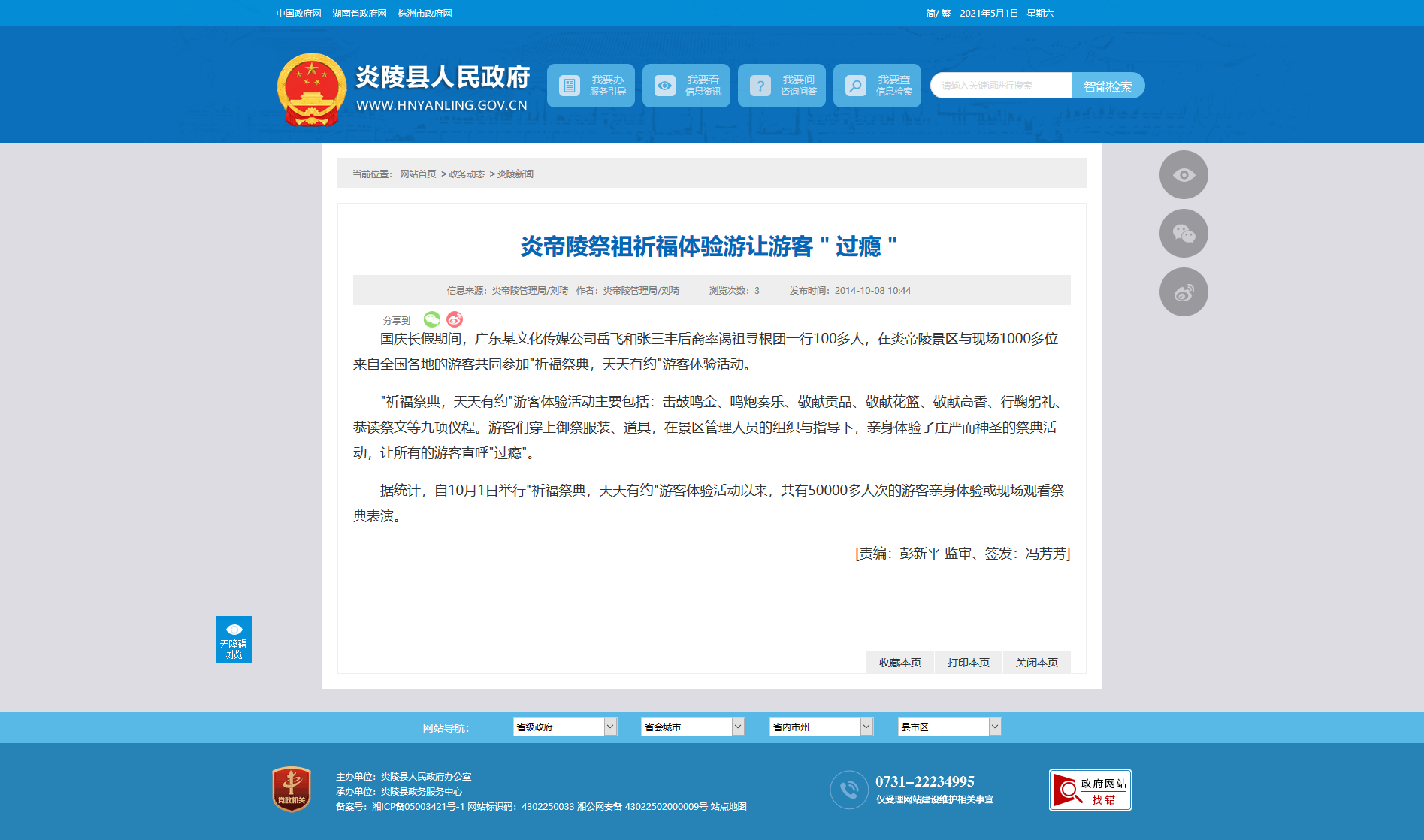
Task: Click the gray eye sidebar button
Action: click(x=1184, y=175)
